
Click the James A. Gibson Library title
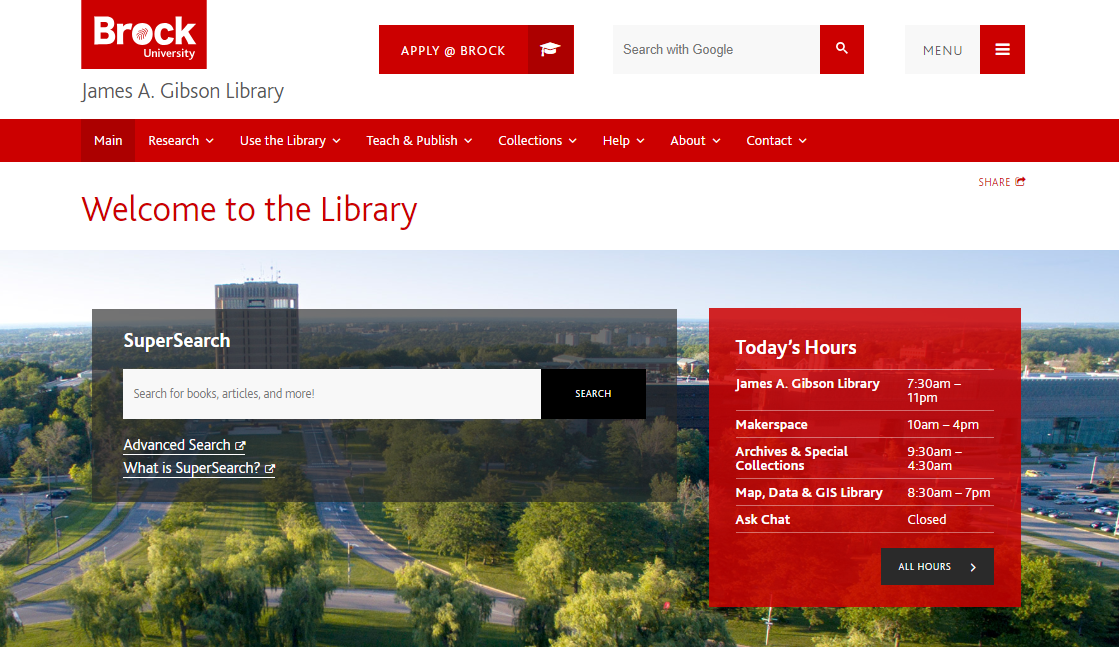(x=182, y=91)
